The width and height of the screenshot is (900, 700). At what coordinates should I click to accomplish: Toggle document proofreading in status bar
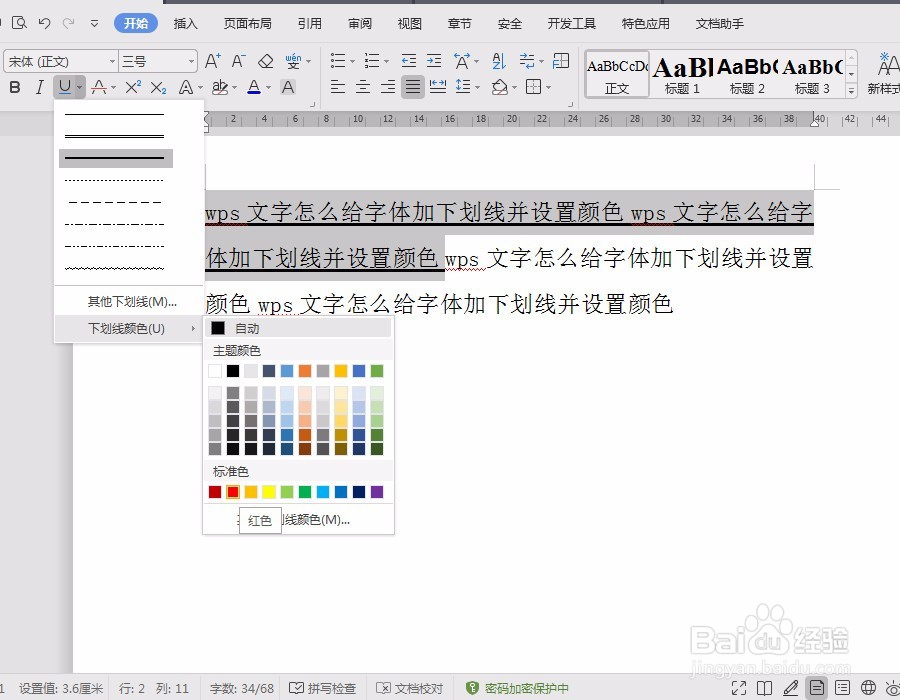point(409,688)
